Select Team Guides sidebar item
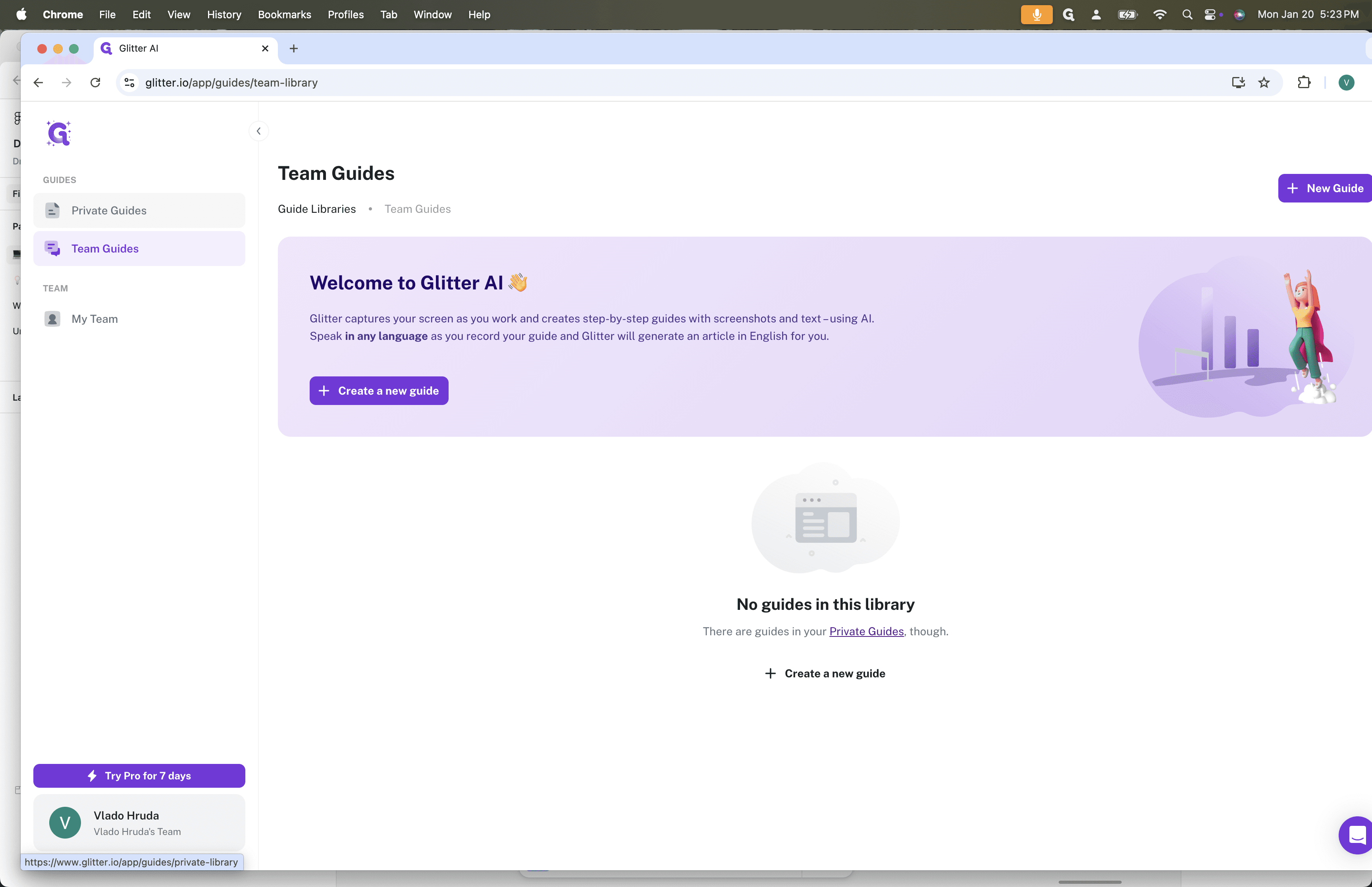This screenshot has height=887, width=1372. pyautogui.click(x=139, y=248)
